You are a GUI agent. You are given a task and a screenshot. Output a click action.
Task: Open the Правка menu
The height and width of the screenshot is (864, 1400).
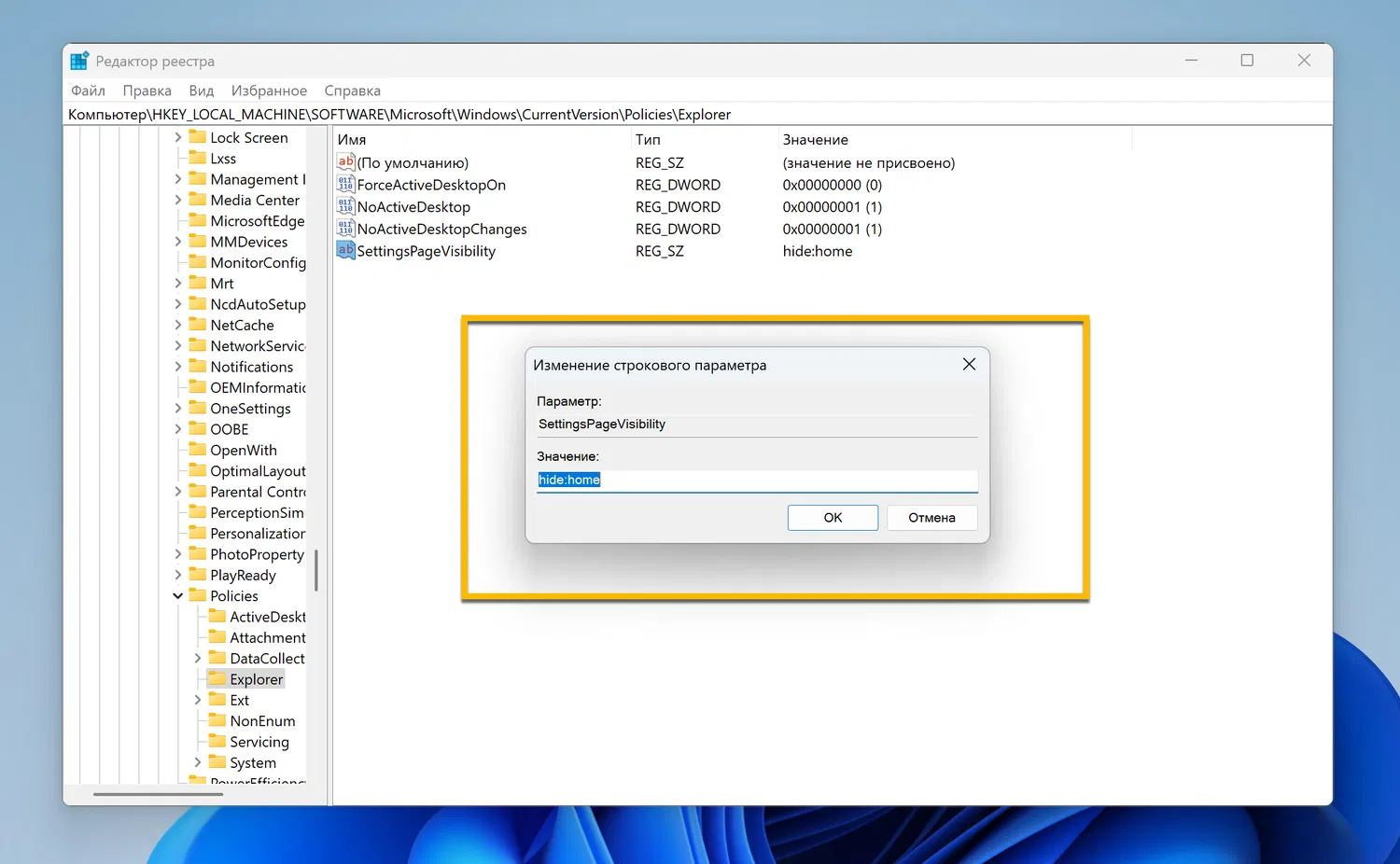147,91
